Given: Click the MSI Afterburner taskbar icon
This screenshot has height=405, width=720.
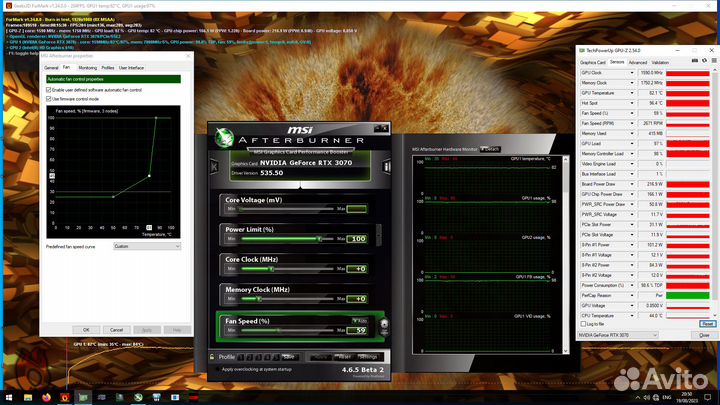Looking at the screenshot, I should [x=138, y=397].
